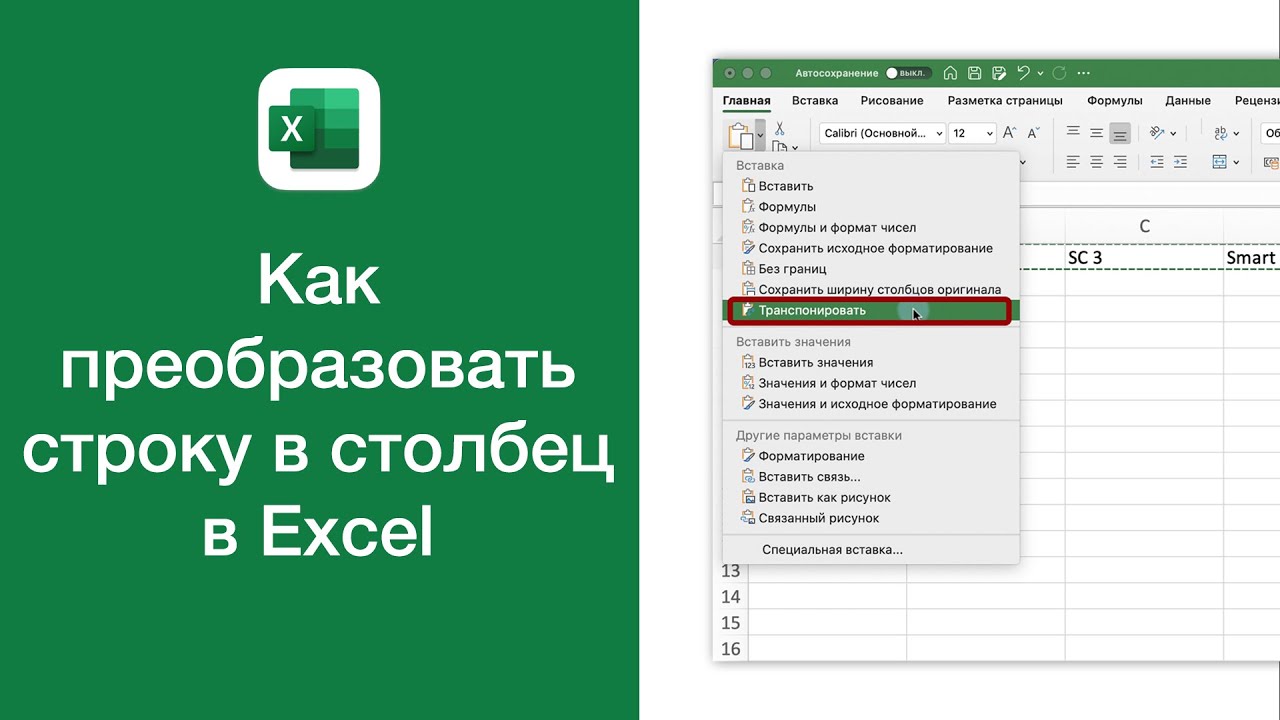Screen dimensions: 1280x720
Task: Collapse the Paste dropdown arrow button
Action: pos(760,135)
